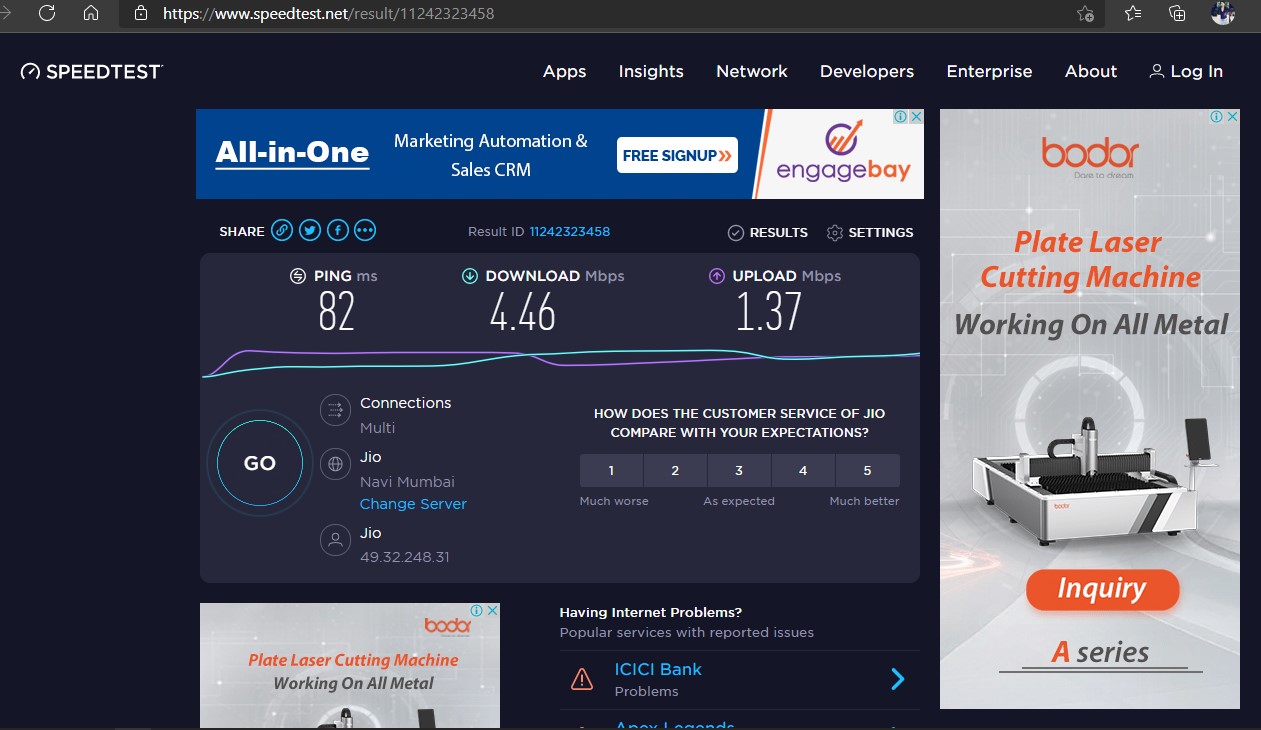Click the Inquiry button on the bodor ad

[1102, 589]
